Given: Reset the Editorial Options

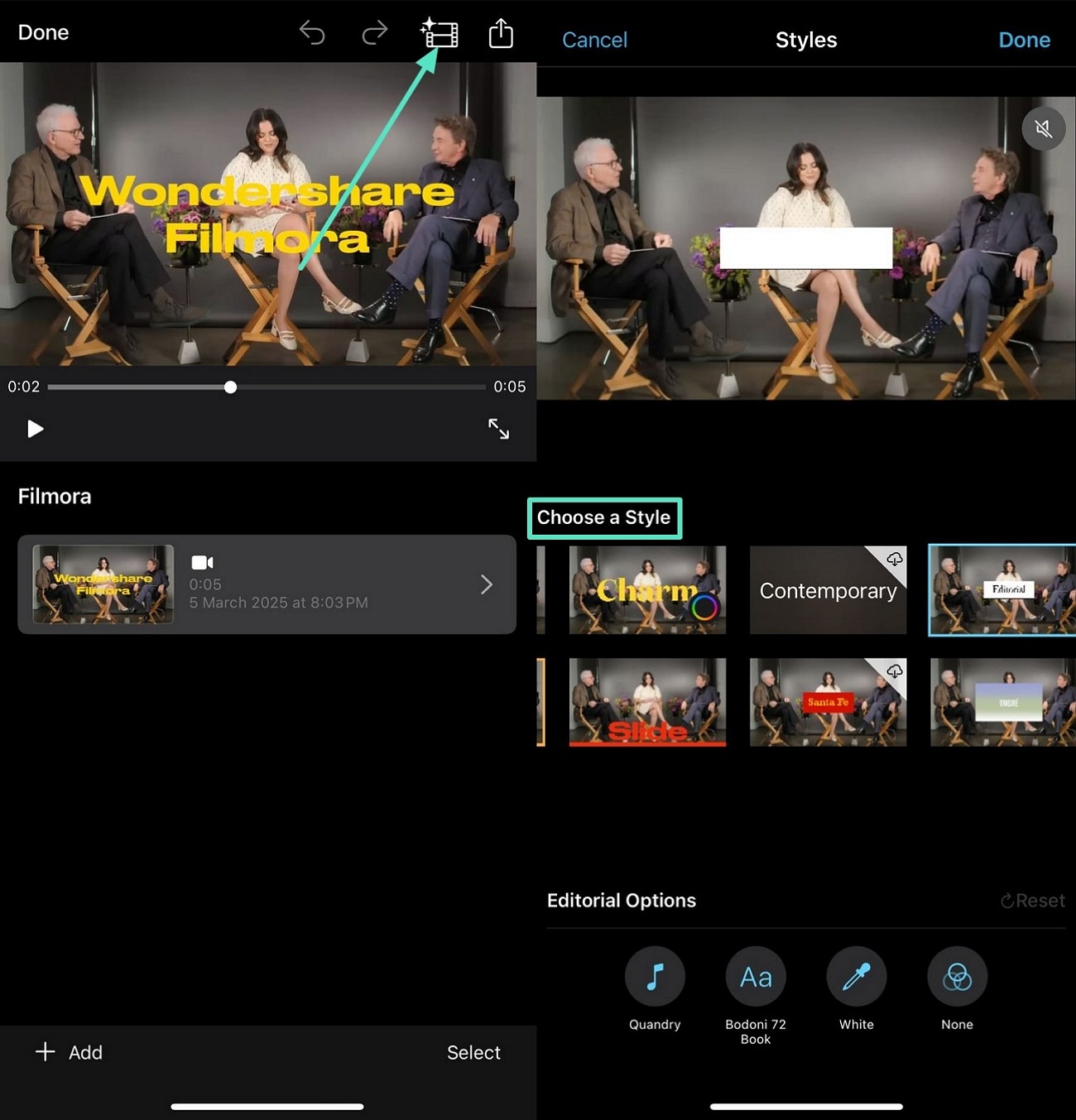Looking at the screenshot, I should pyautogui.click(x=1032, y=901).
